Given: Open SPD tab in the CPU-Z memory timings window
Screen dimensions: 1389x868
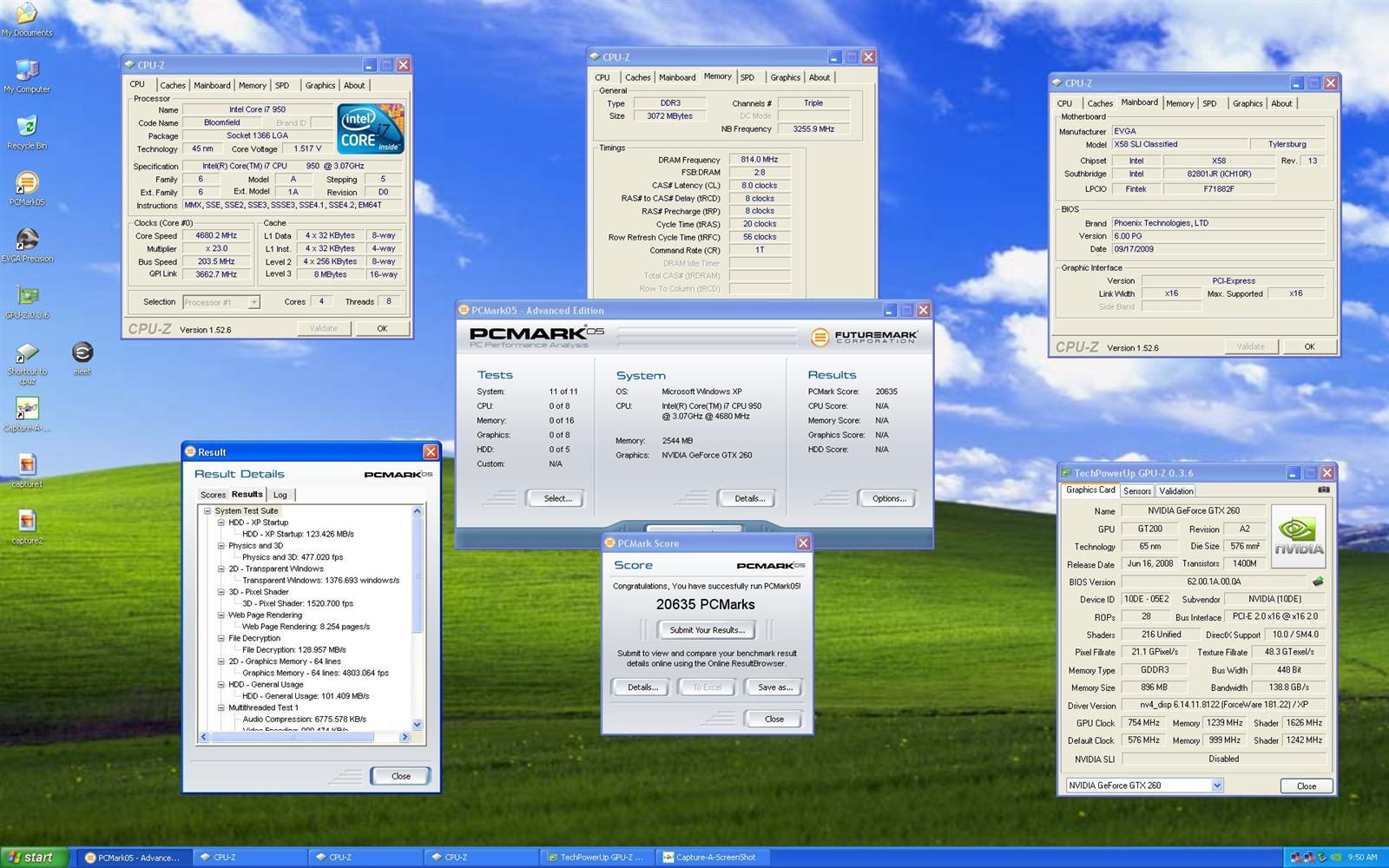Looking at the screenshot, I should pyautogui.click(x=747, y=77).
